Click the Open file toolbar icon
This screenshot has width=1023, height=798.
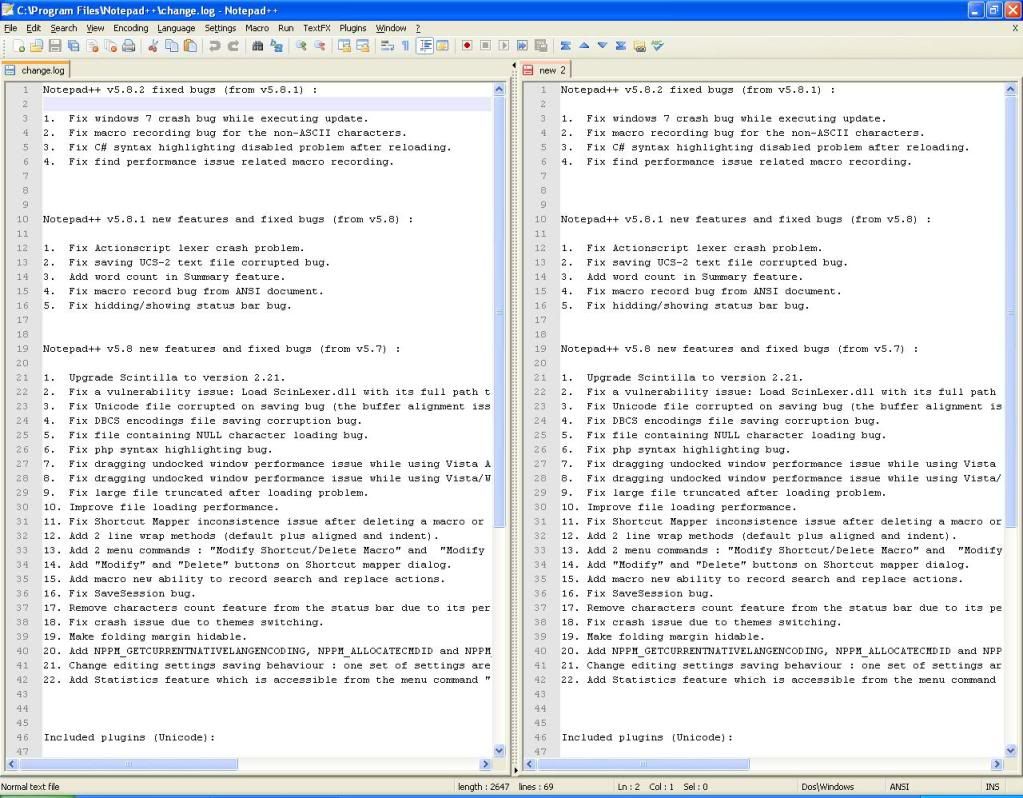tap(37, 46)
